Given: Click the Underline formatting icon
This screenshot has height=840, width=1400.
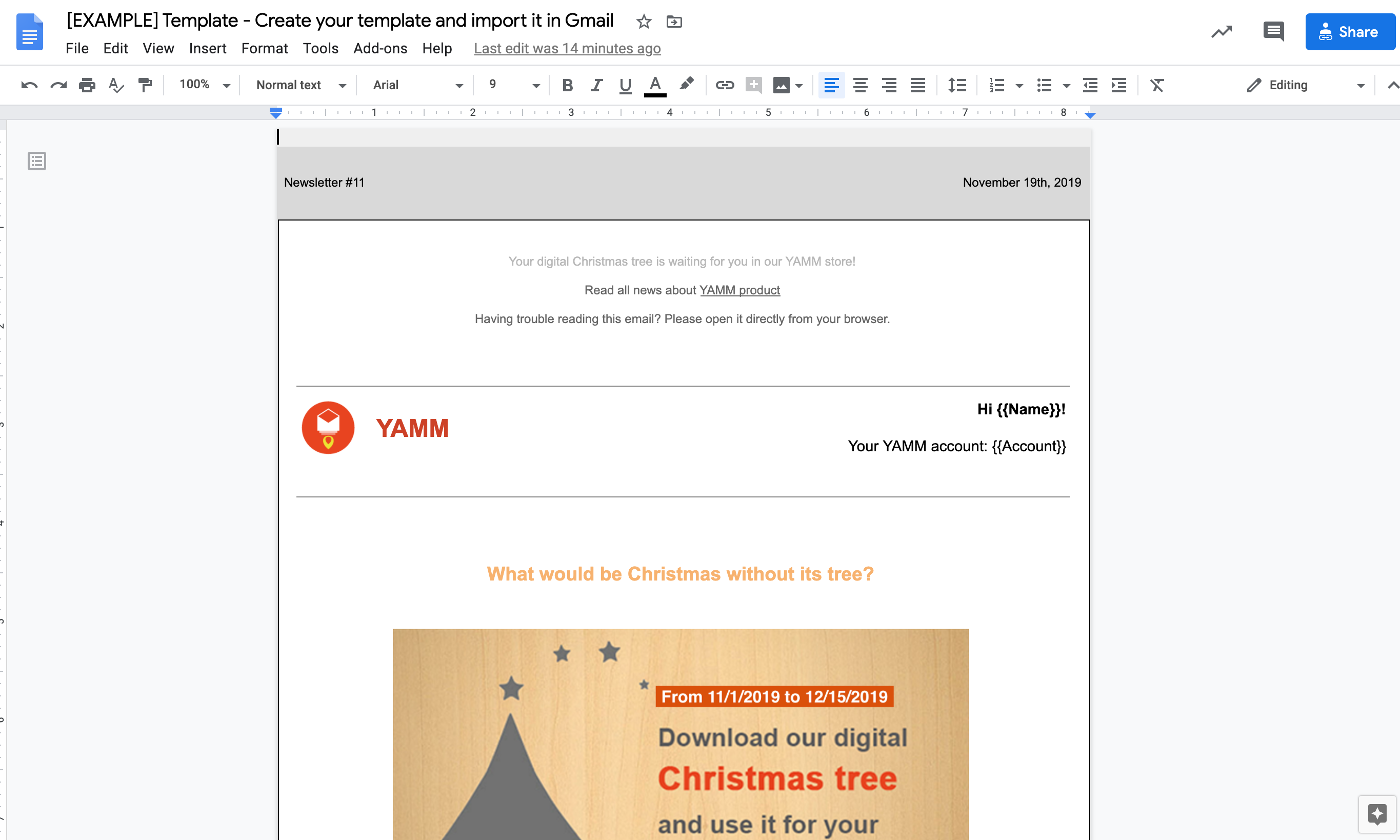Looking at the screenshot, I should [x=623, y=84].
